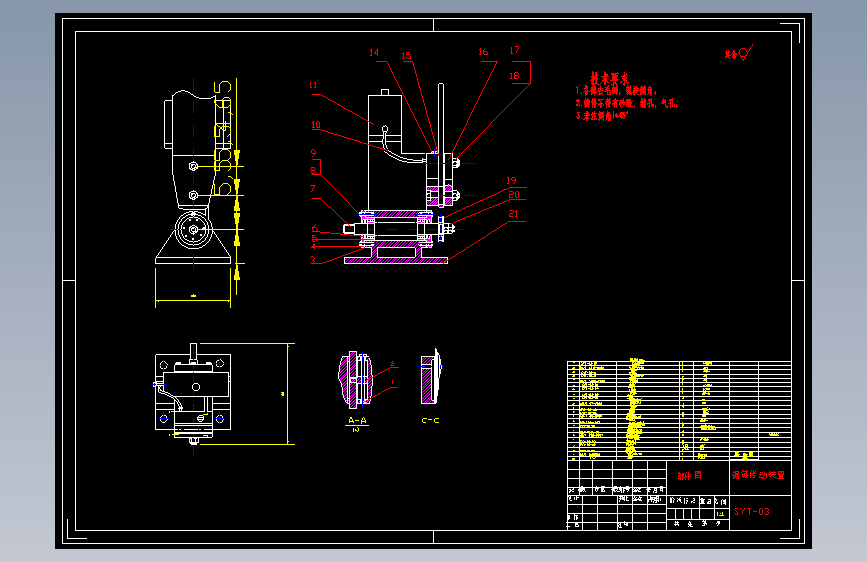Image resolution: width=867 pixels, height=562 pixels.
Task: Click part balloon number 14
Action: 374,53
